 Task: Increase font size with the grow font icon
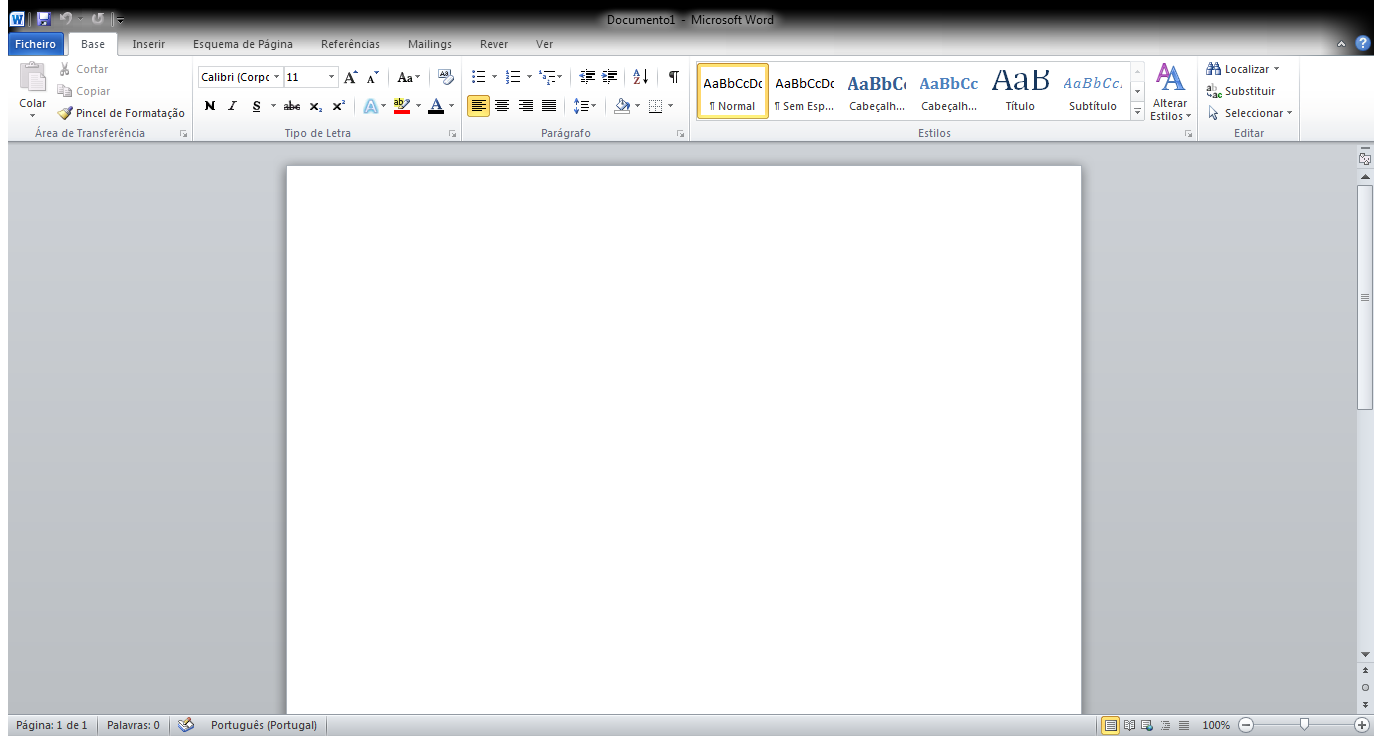pos(350,77)
